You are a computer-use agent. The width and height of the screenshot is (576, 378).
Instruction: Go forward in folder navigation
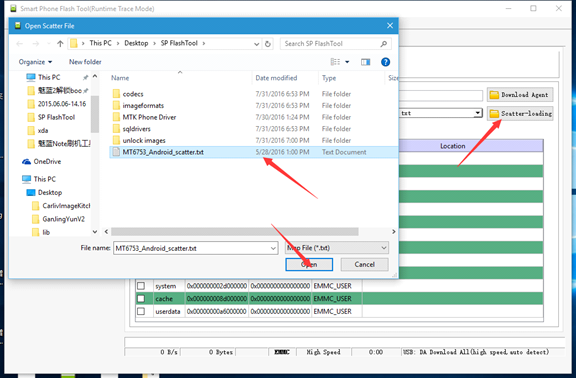click(x=36, y=44)
